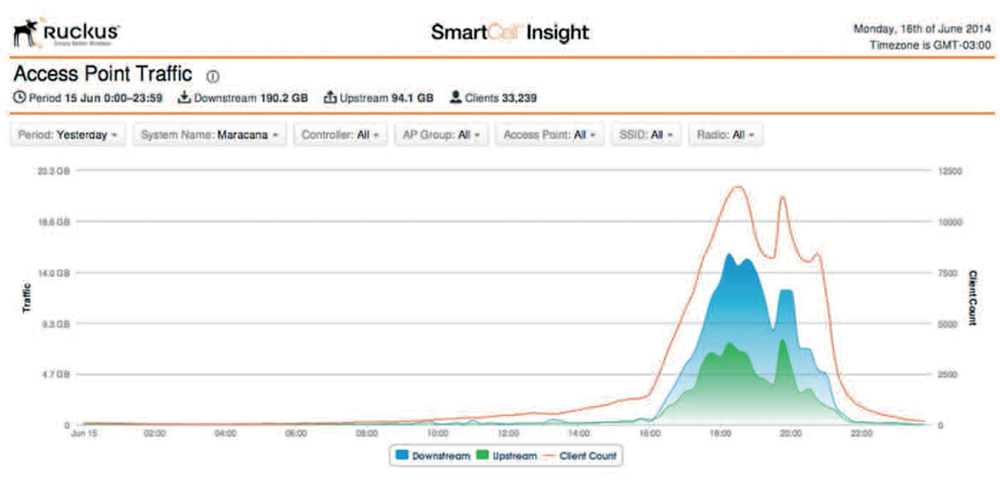
Task: Click the 18:00 label on the time axis
Action: tap(720, 435)
